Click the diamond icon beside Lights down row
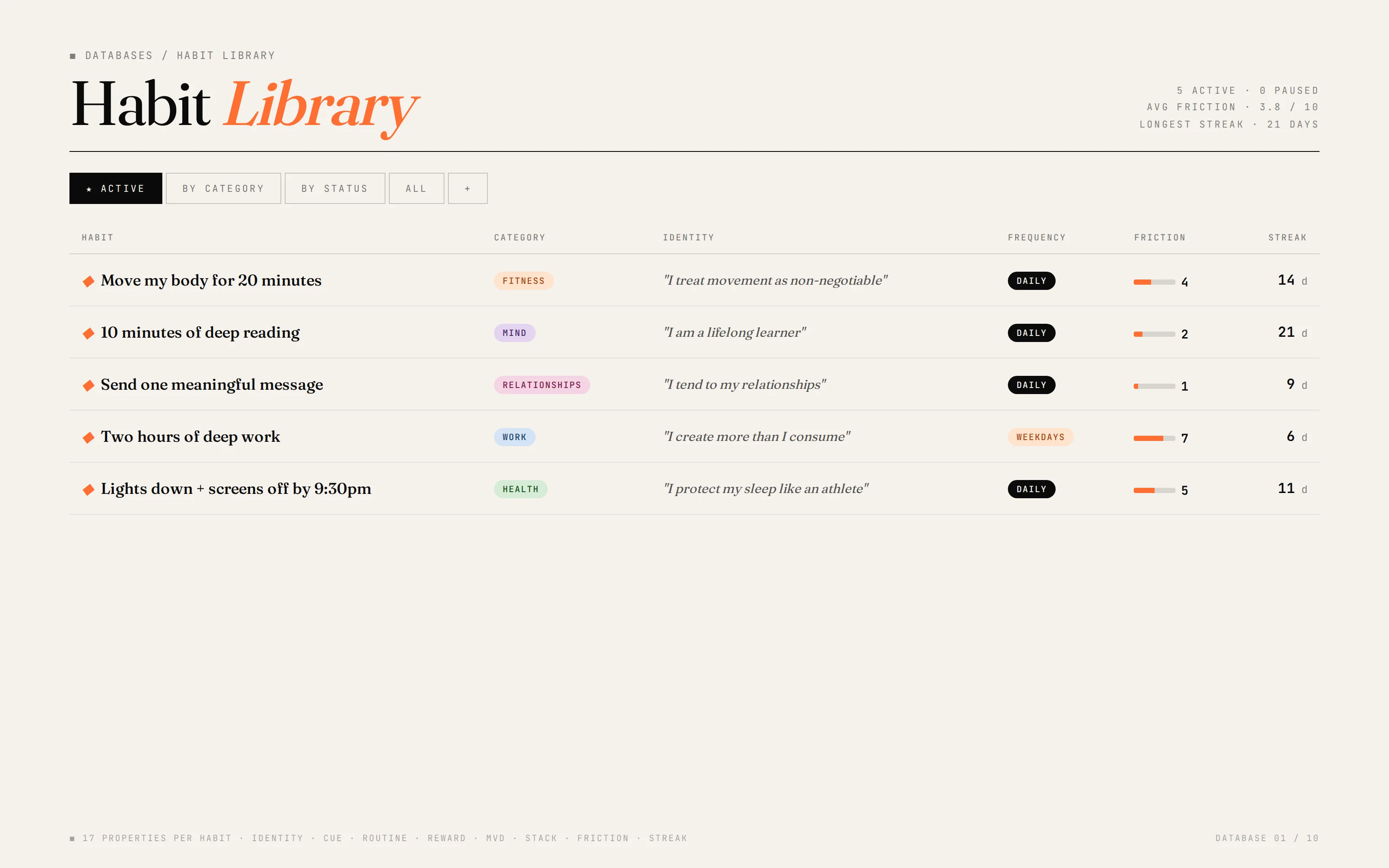 [89, 490]
